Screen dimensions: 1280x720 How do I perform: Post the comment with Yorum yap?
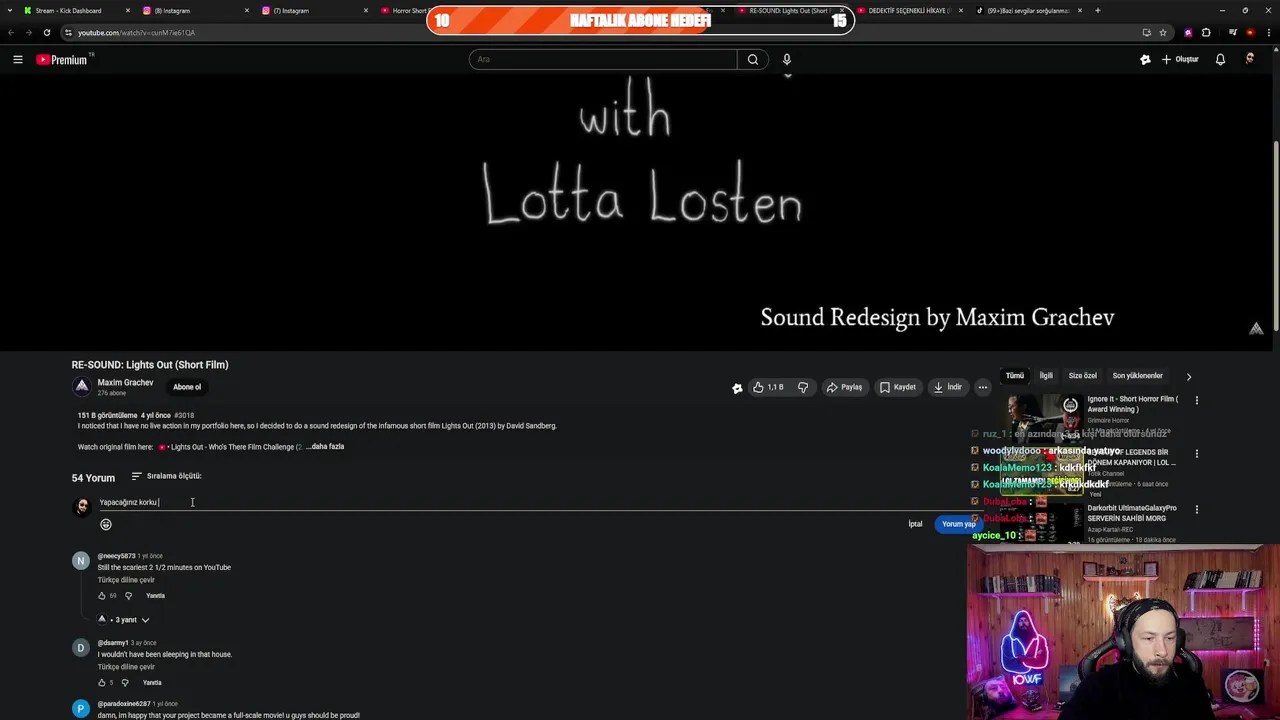coord(958,524)
